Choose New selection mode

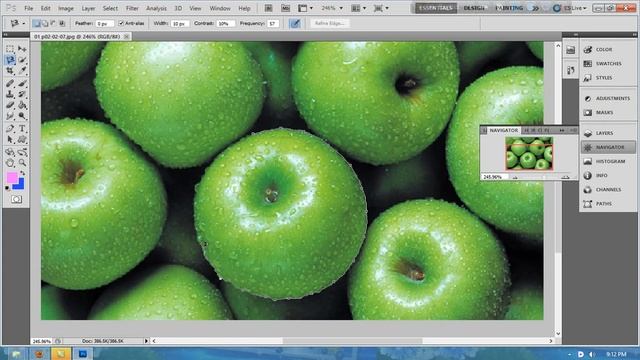point(36,23)
